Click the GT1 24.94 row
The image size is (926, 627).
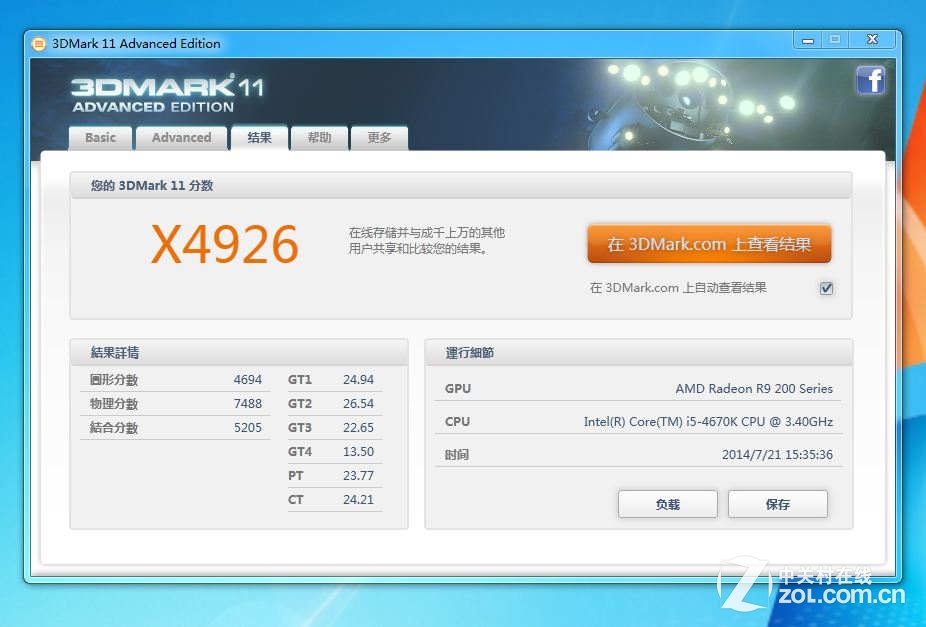(x=334, y=380)
